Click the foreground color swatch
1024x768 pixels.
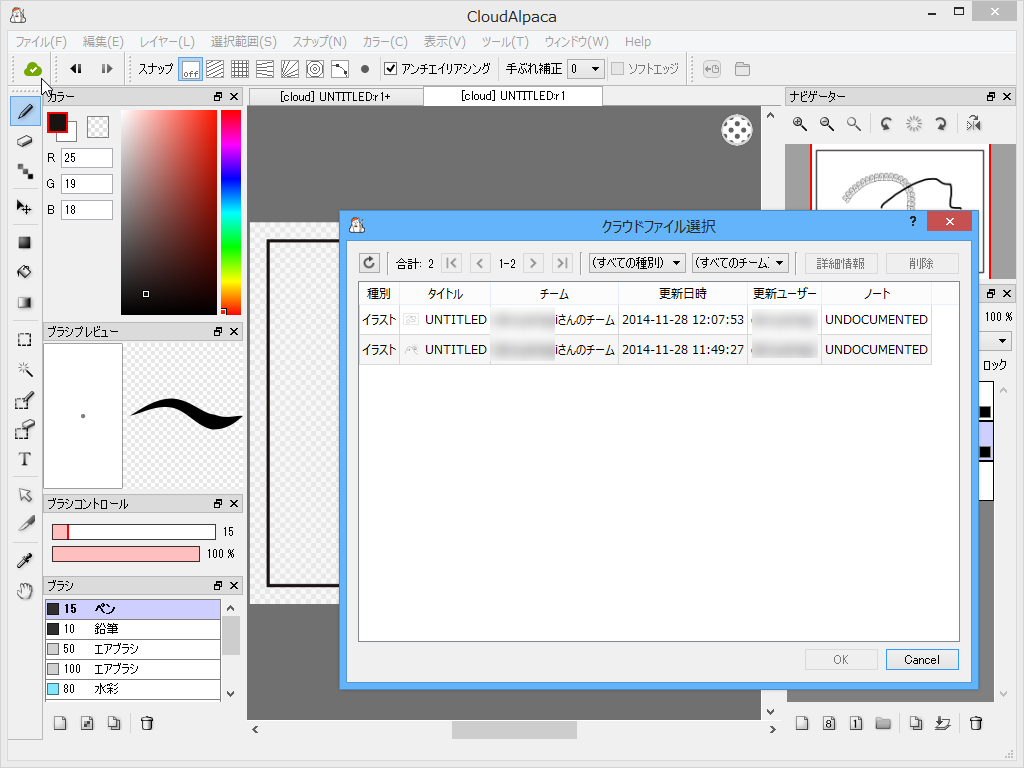[57, 122]
